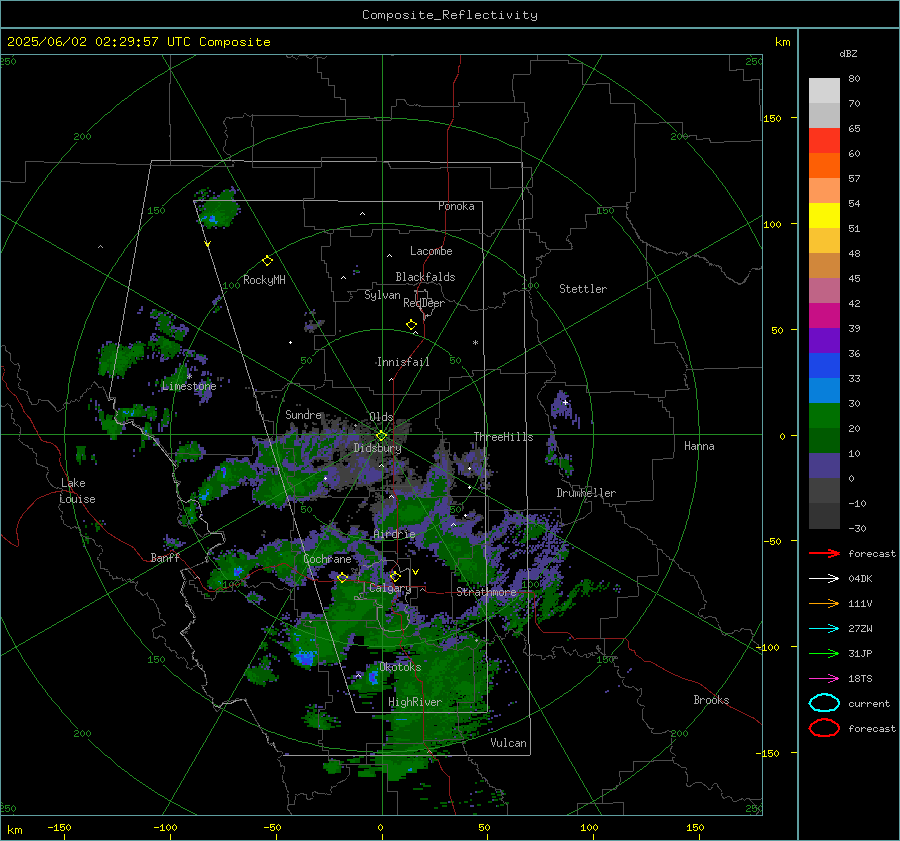Click the orange swatch between 60 and 57 dBZ
The image size is (900, 841).
point(824,165)
